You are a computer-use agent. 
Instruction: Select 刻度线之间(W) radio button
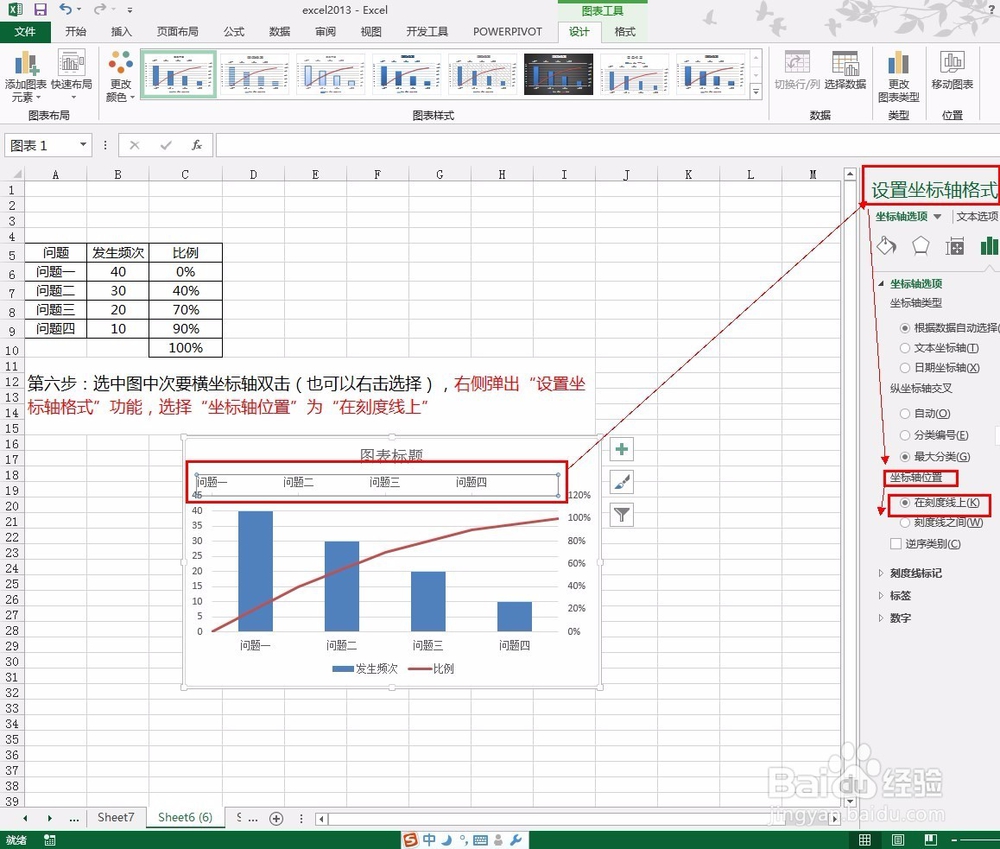click(904, 523)
